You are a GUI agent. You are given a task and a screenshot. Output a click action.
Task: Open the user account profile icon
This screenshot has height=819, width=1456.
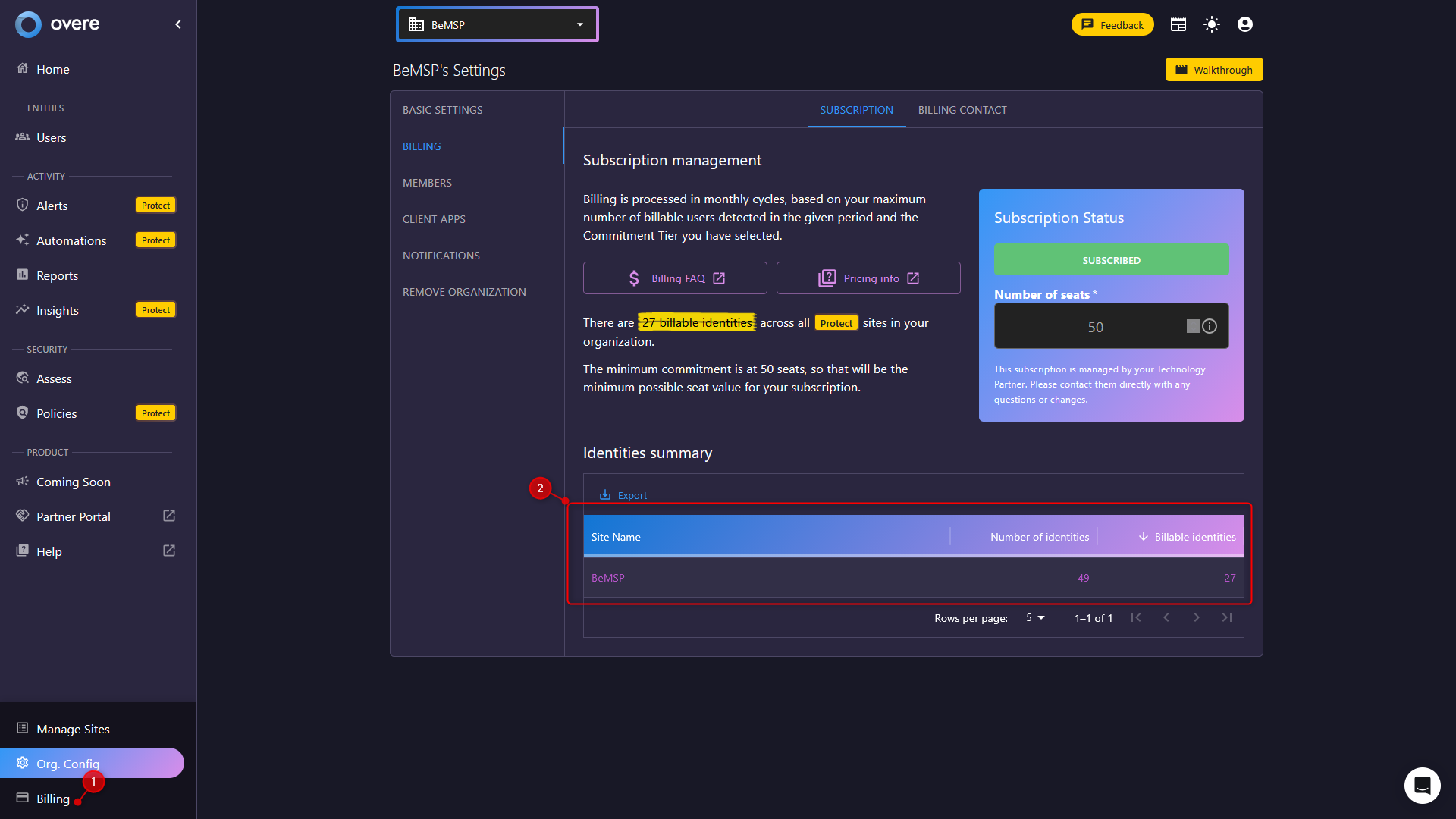[x=1244, y=24]
